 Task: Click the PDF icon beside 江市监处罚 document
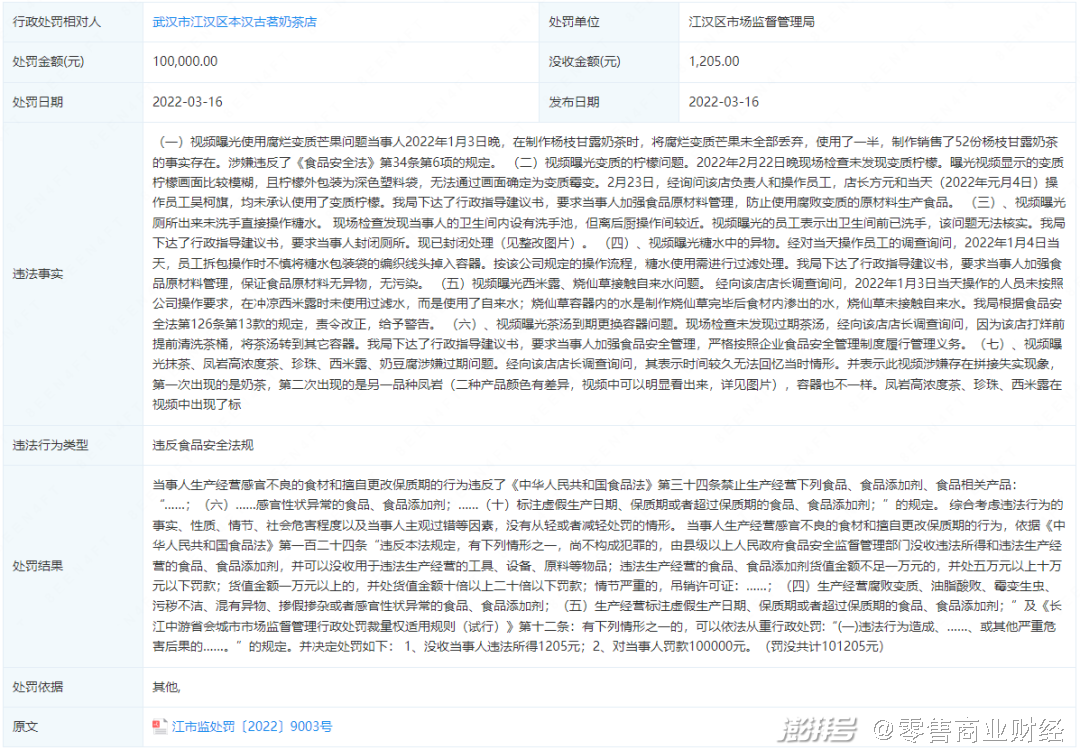pos(160,726)
